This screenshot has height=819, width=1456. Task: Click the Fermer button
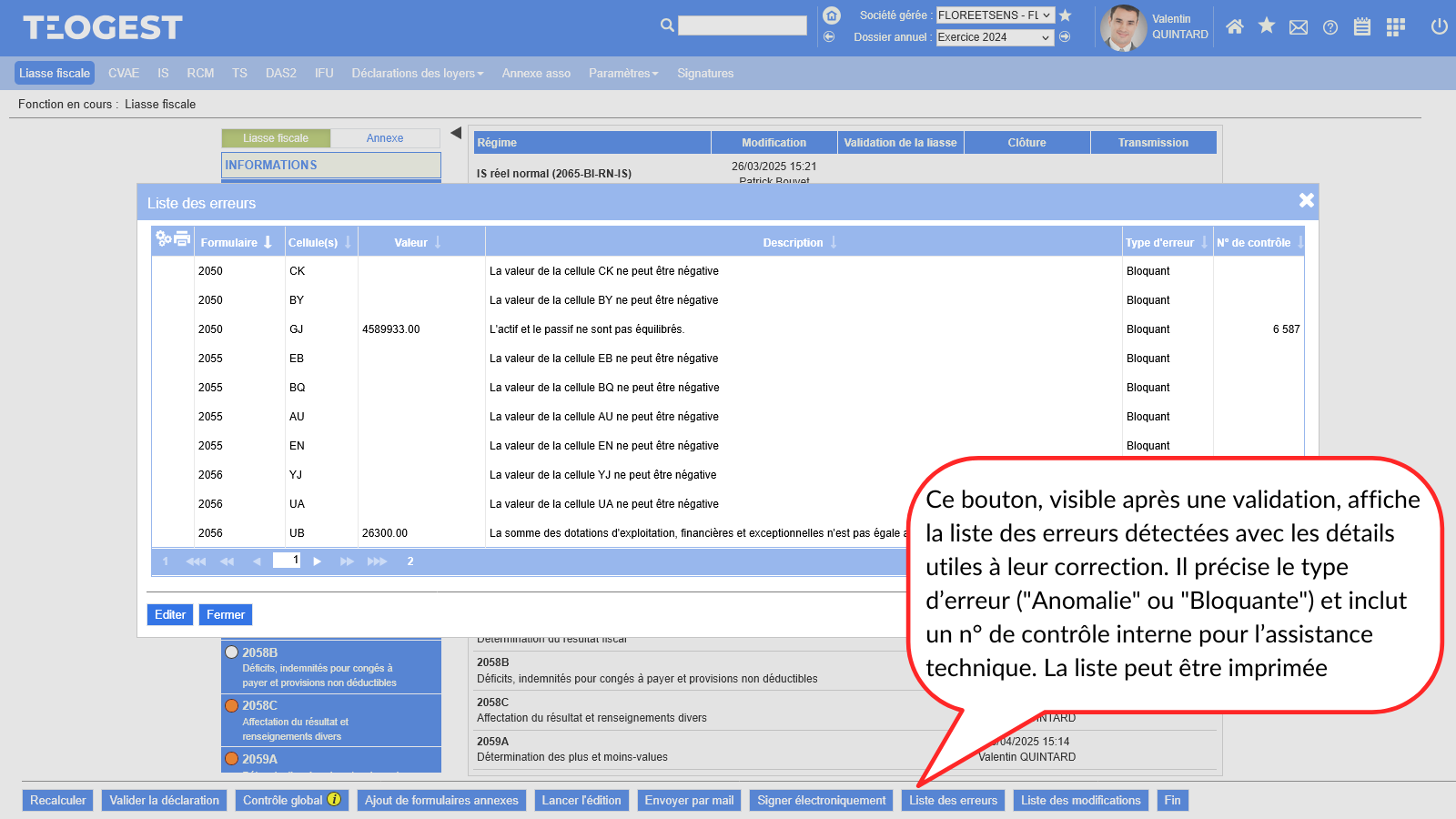pos(225,615)
